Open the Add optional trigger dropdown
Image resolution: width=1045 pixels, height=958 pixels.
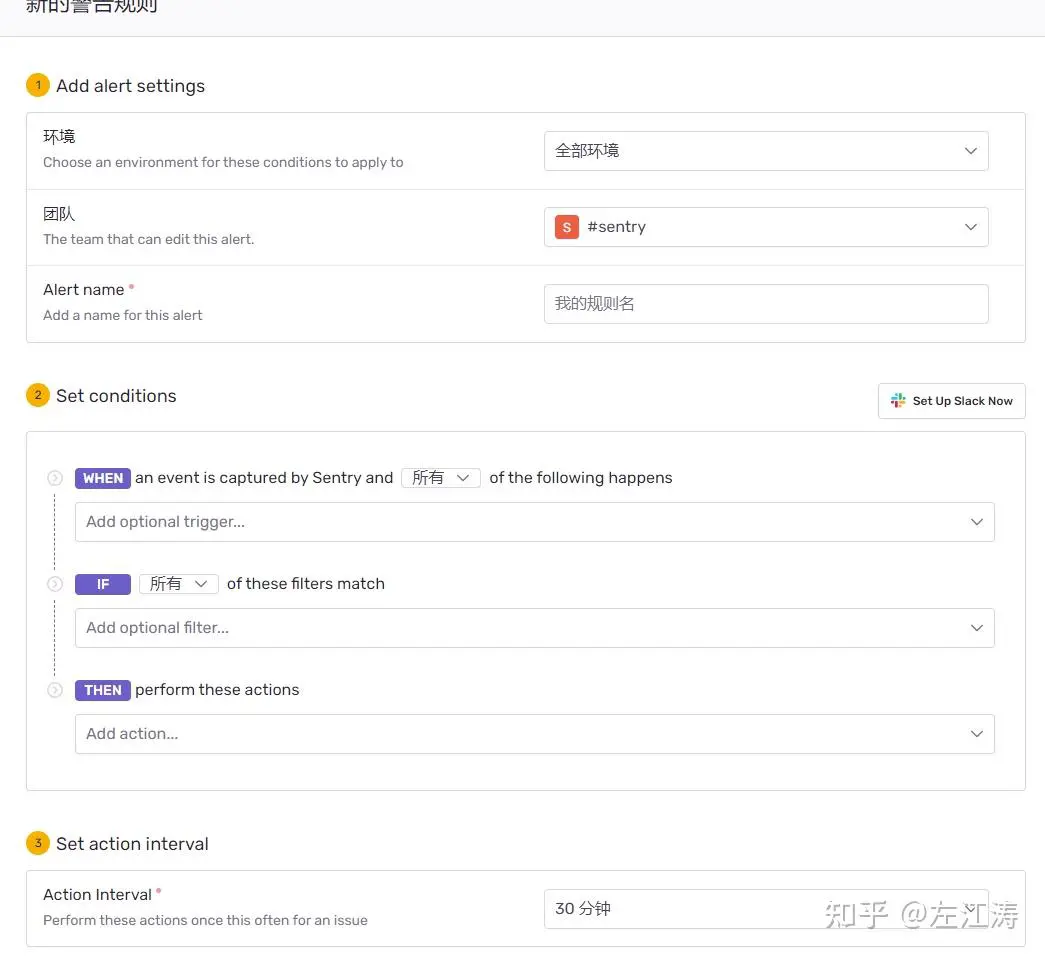pos(534,522)
